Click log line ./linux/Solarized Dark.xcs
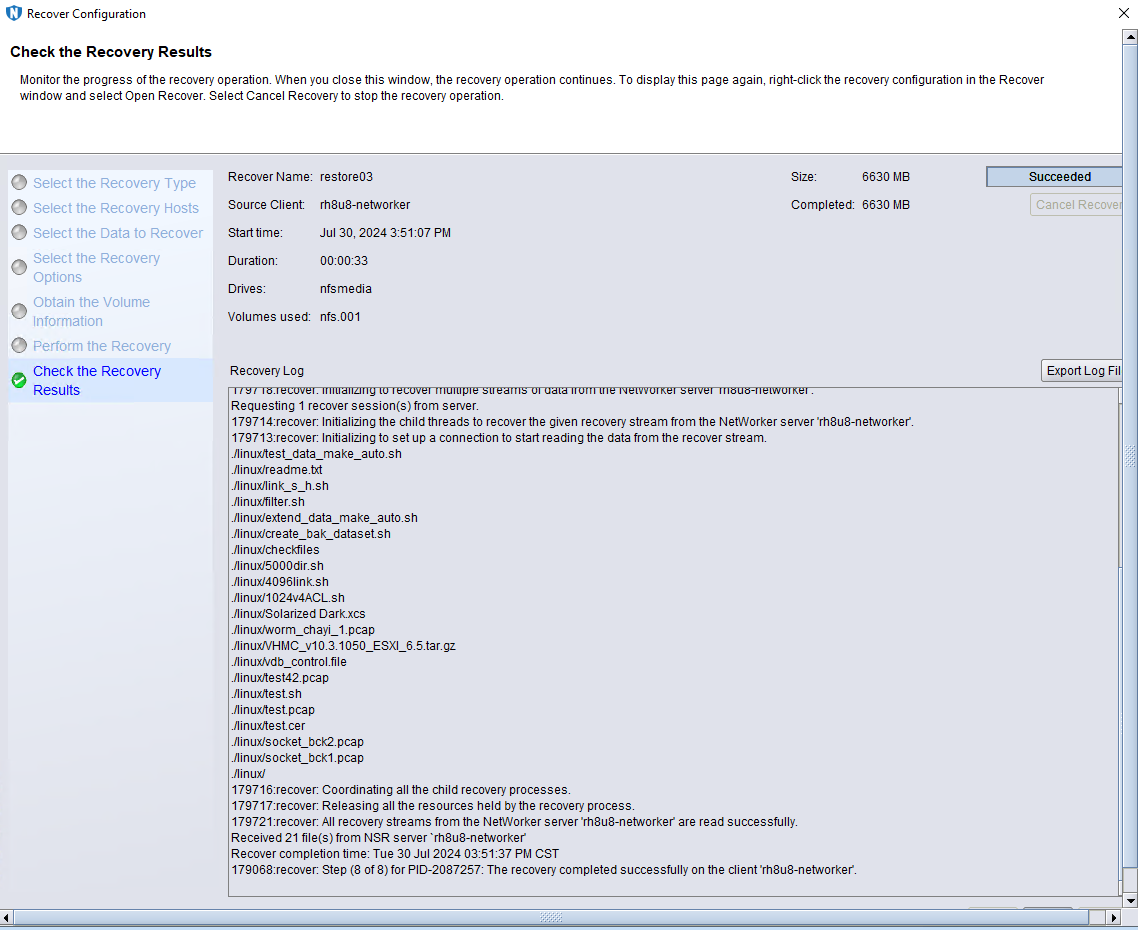The height and width of the screenshot is (930, 1138). [x=298, y=613]
